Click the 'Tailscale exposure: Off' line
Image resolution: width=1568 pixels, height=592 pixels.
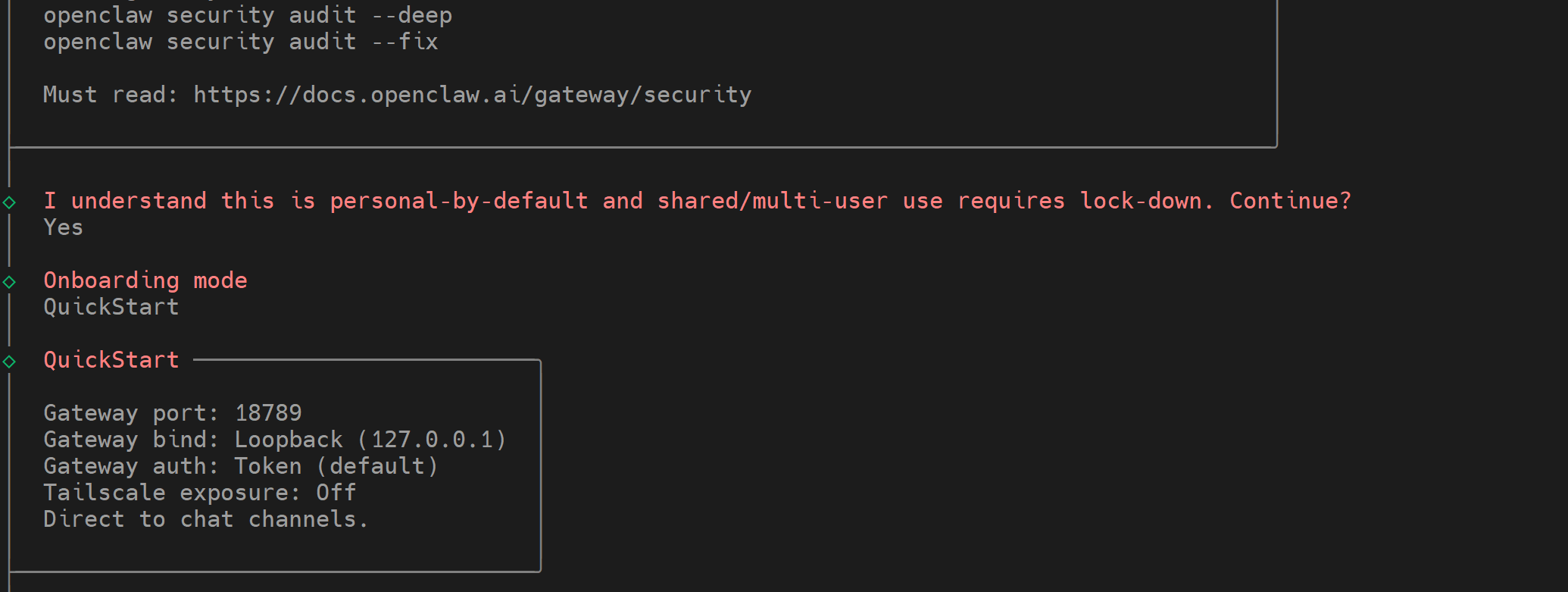coord(200,493)
